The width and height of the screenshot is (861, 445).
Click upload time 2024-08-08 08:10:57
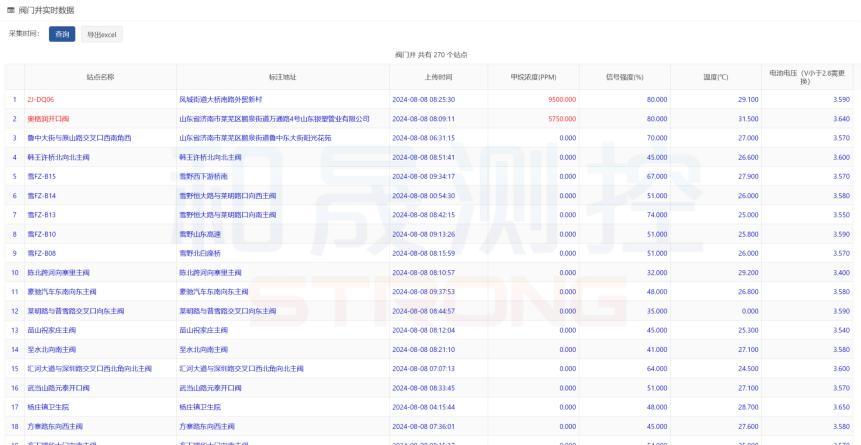(x=424, y=272)
